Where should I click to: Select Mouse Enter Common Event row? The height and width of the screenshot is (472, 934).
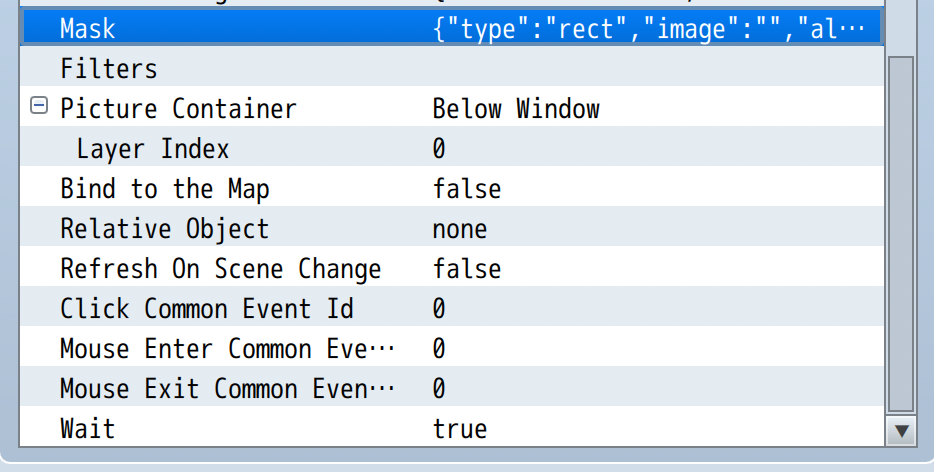click(x=227, y=349)
